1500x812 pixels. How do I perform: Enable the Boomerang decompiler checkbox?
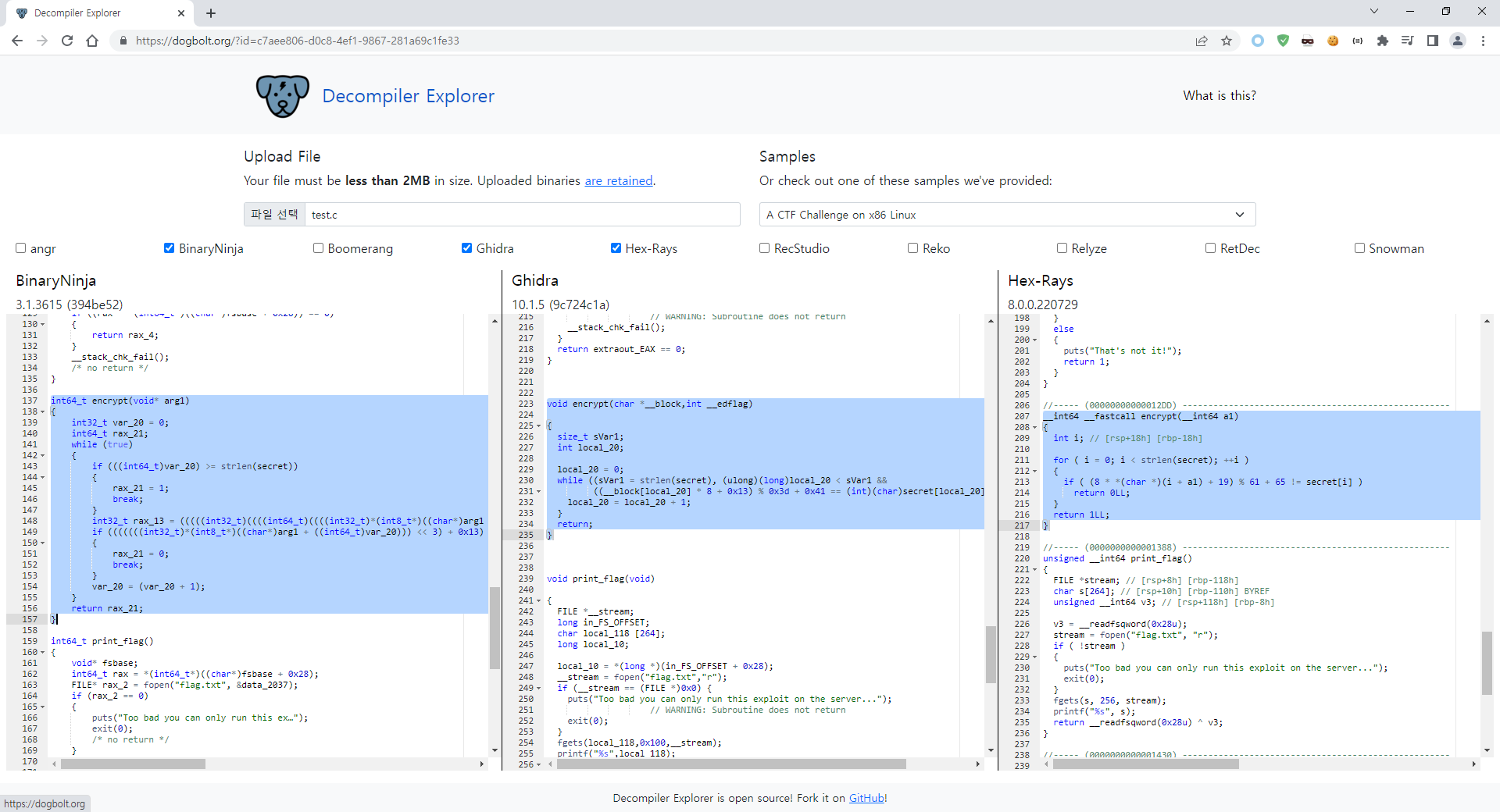pos(318,248)
